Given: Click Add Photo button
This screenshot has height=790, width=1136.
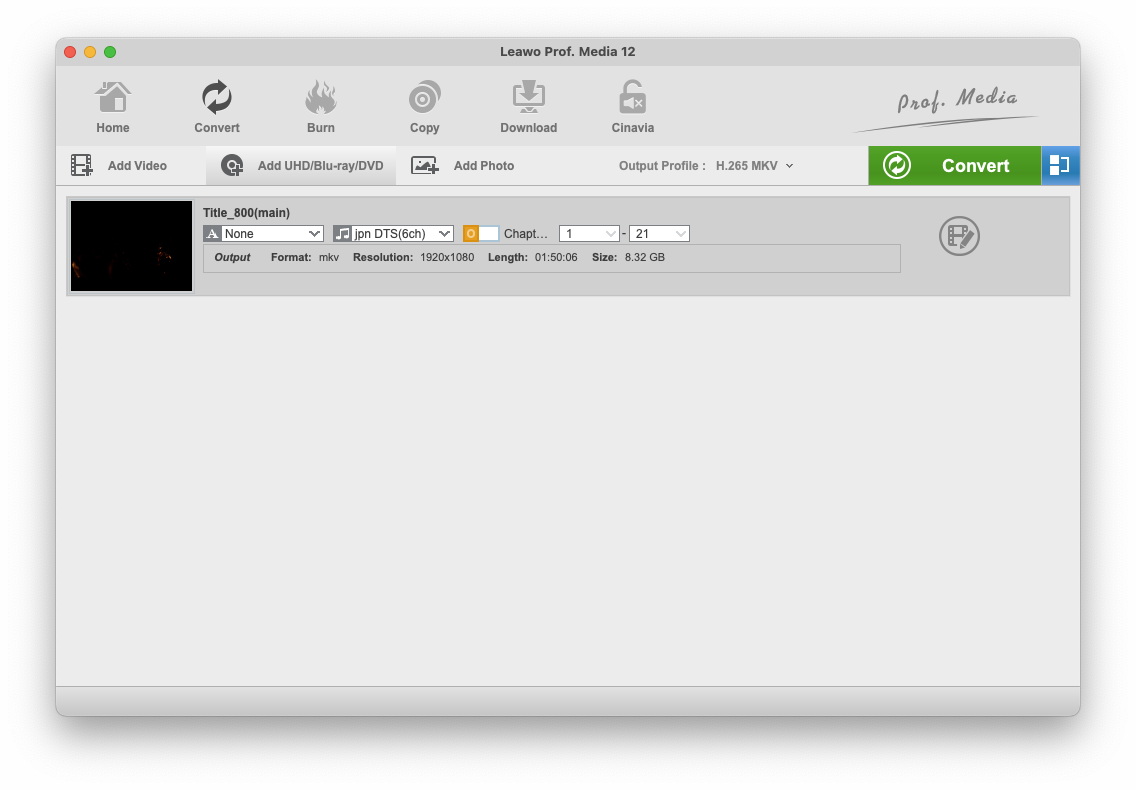Looking at the screenshot, I should (x=464, y=166).
